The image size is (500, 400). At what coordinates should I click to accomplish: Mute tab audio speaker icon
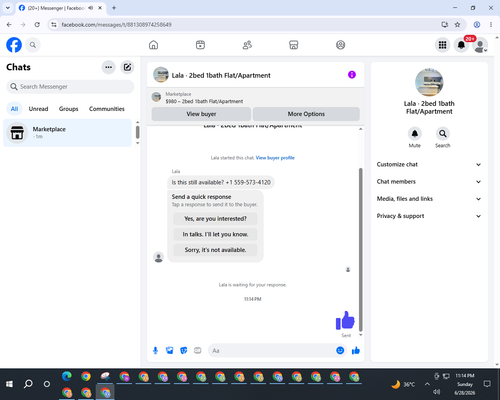click(x=91, y=8)
